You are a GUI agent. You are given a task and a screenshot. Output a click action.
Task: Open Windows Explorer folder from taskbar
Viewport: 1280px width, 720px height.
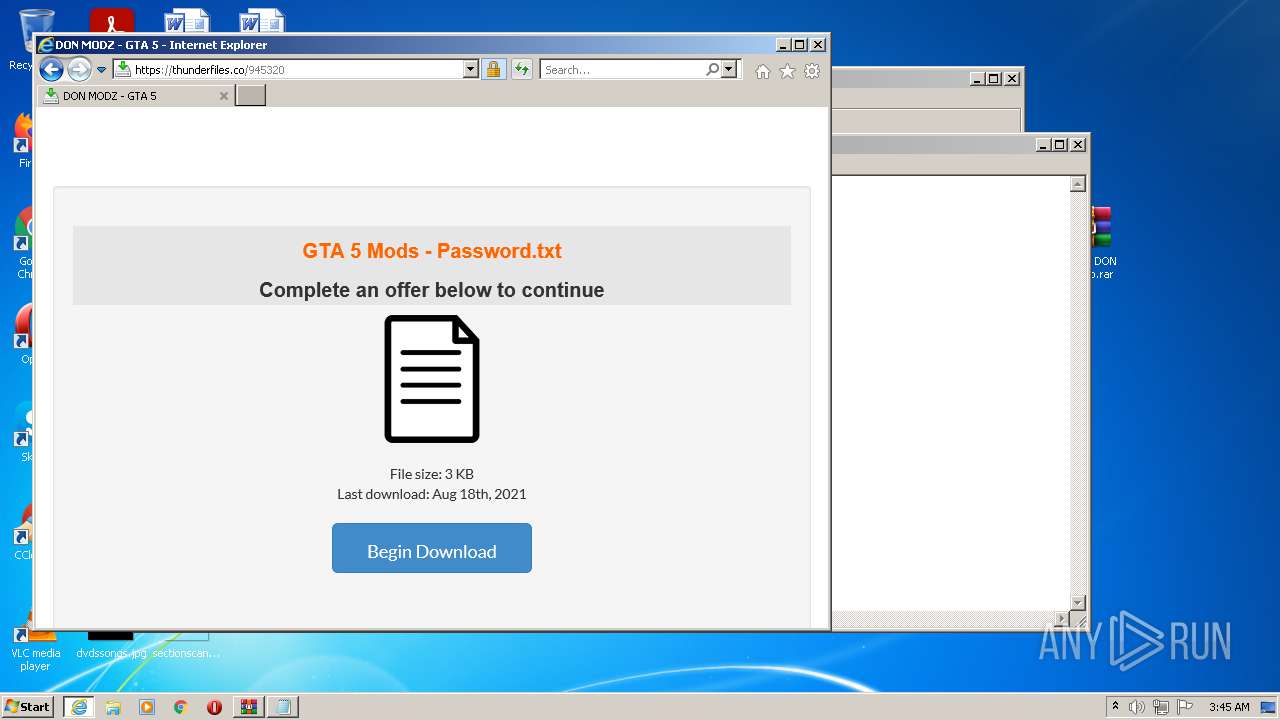pyautogui.click(x=113, y=707)
